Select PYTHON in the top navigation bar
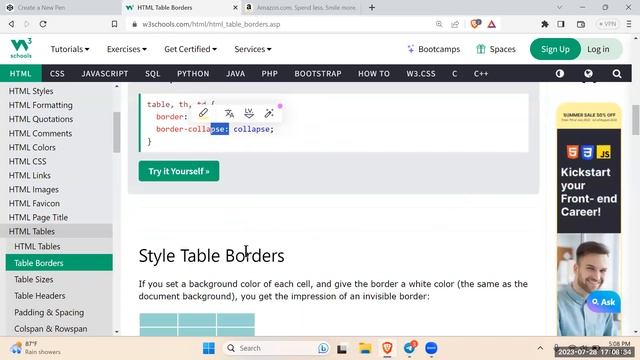 [193, 73]
